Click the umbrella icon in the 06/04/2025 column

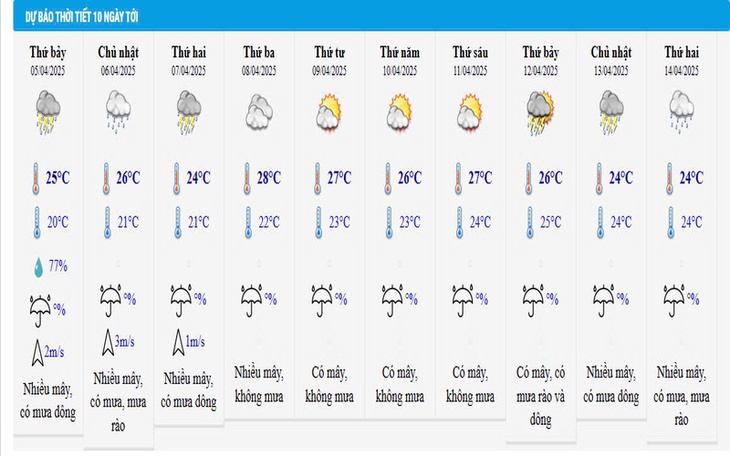click(x=111, y=300)
